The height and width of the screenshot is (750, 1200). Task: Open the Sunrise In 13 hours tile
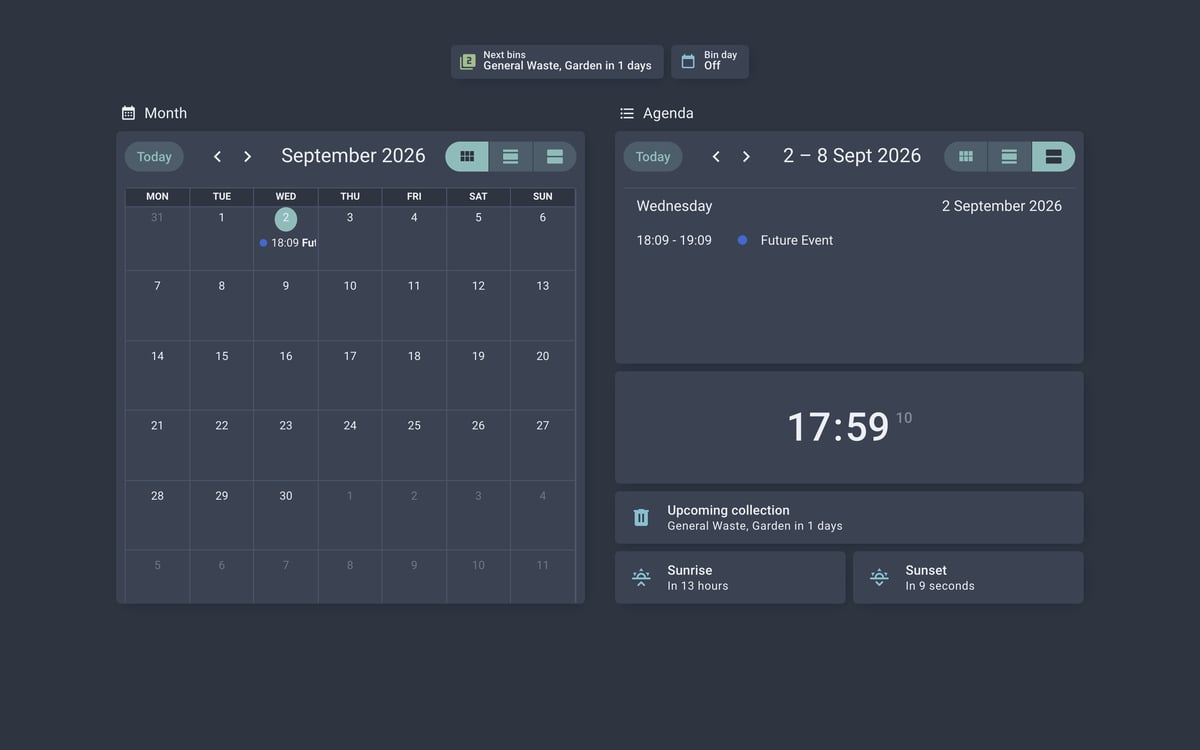[x=730, y=577]
